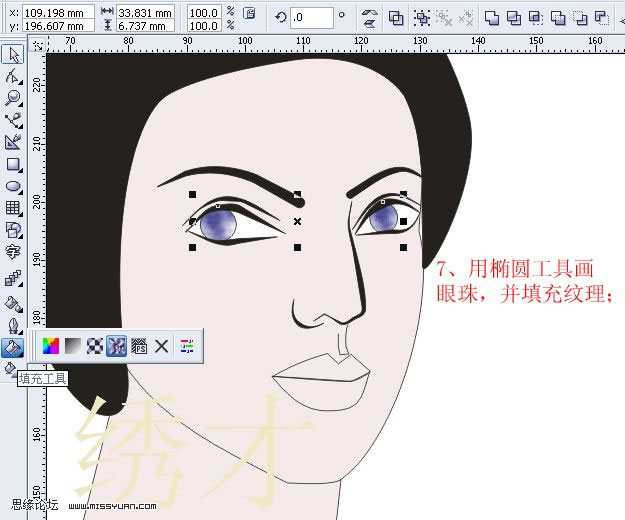
Task: Choose Uniform Fill color dialog icon
Action: pos(51,346)
